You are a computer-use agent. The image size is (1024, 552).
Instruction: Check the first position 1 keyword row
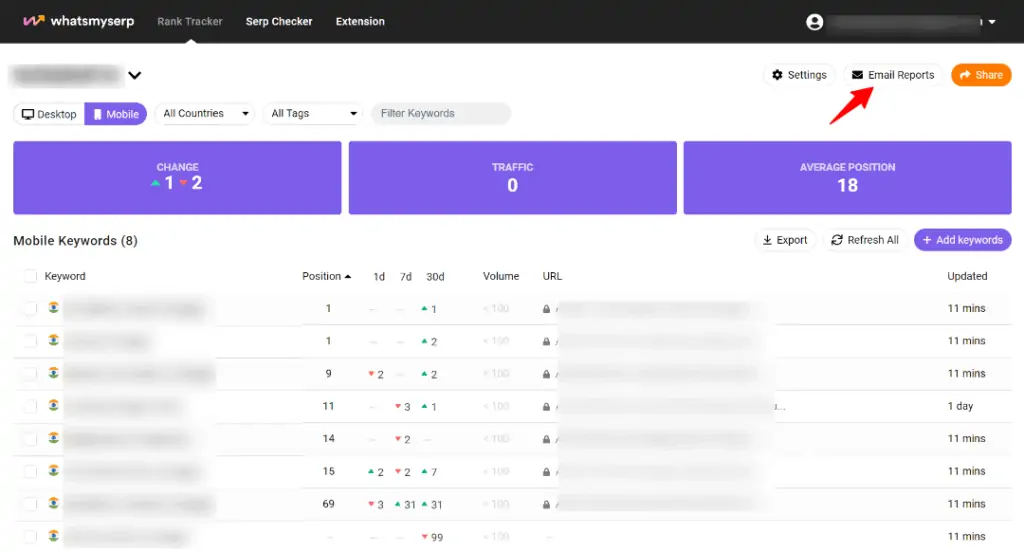30,308
